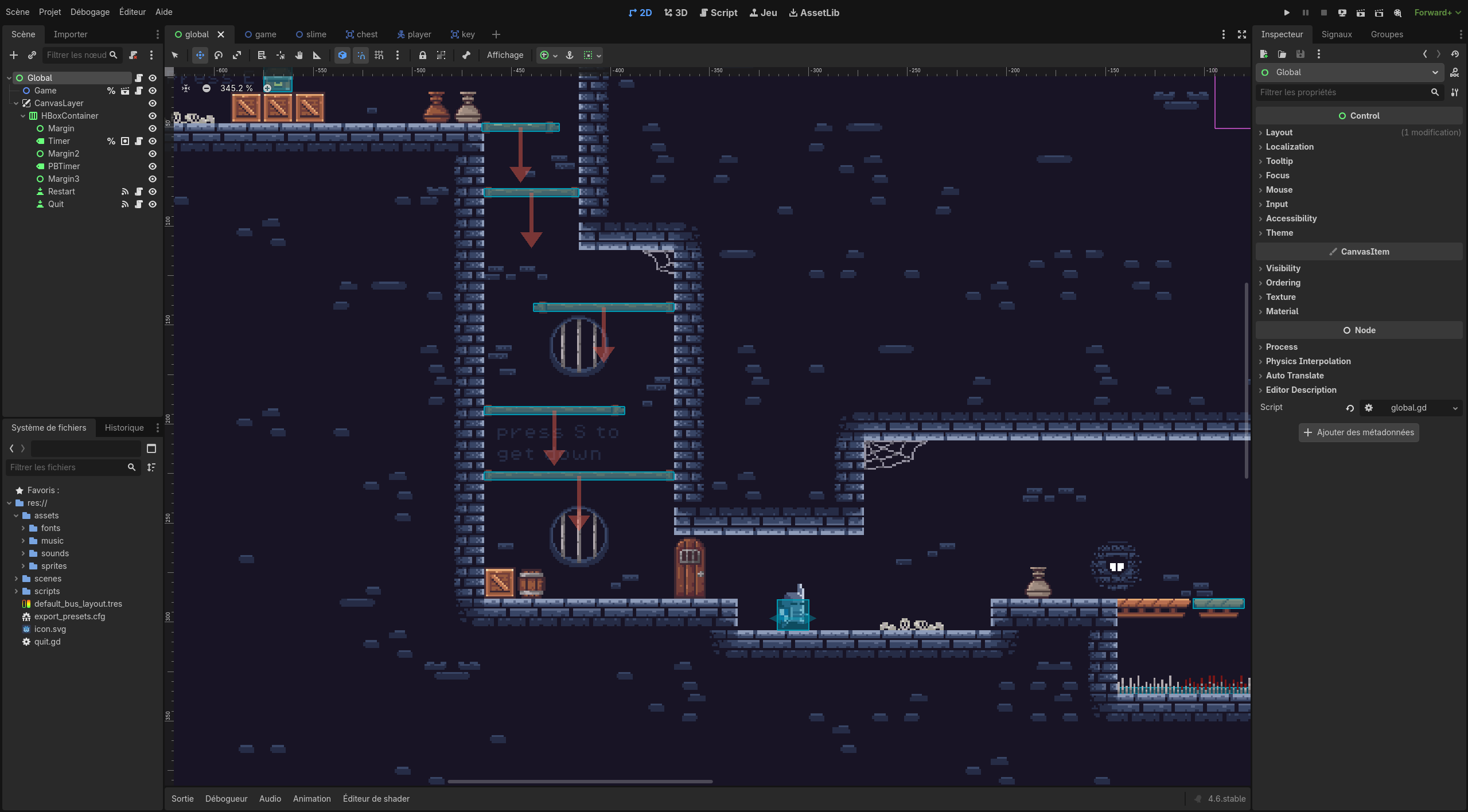Select the Scale mode tool
Image resolution: width=1468 pixels, height=812 pixels.
pyautogui.click(x=237, y=55)
